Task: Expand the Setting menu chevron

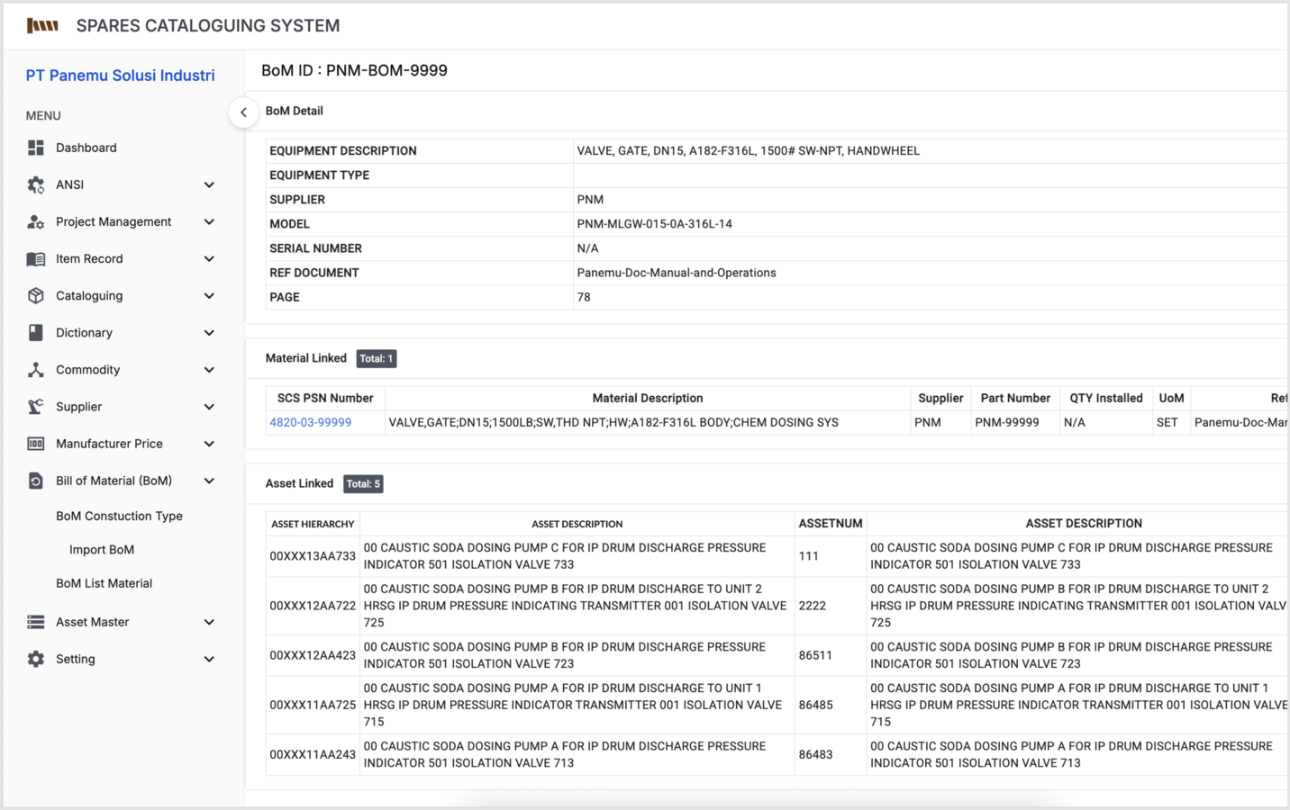Action: click(209, 659)
